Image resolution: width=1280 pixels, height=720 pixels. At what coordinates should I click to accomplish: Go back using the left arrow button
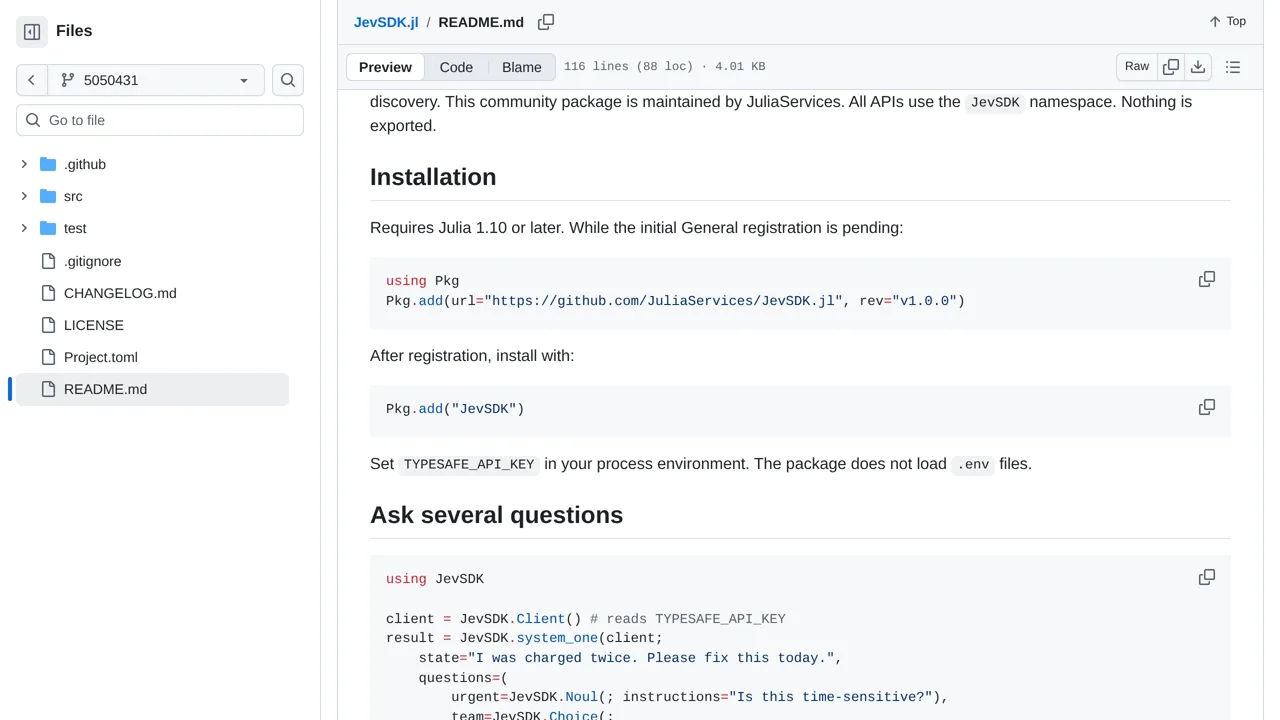point(32,80)
